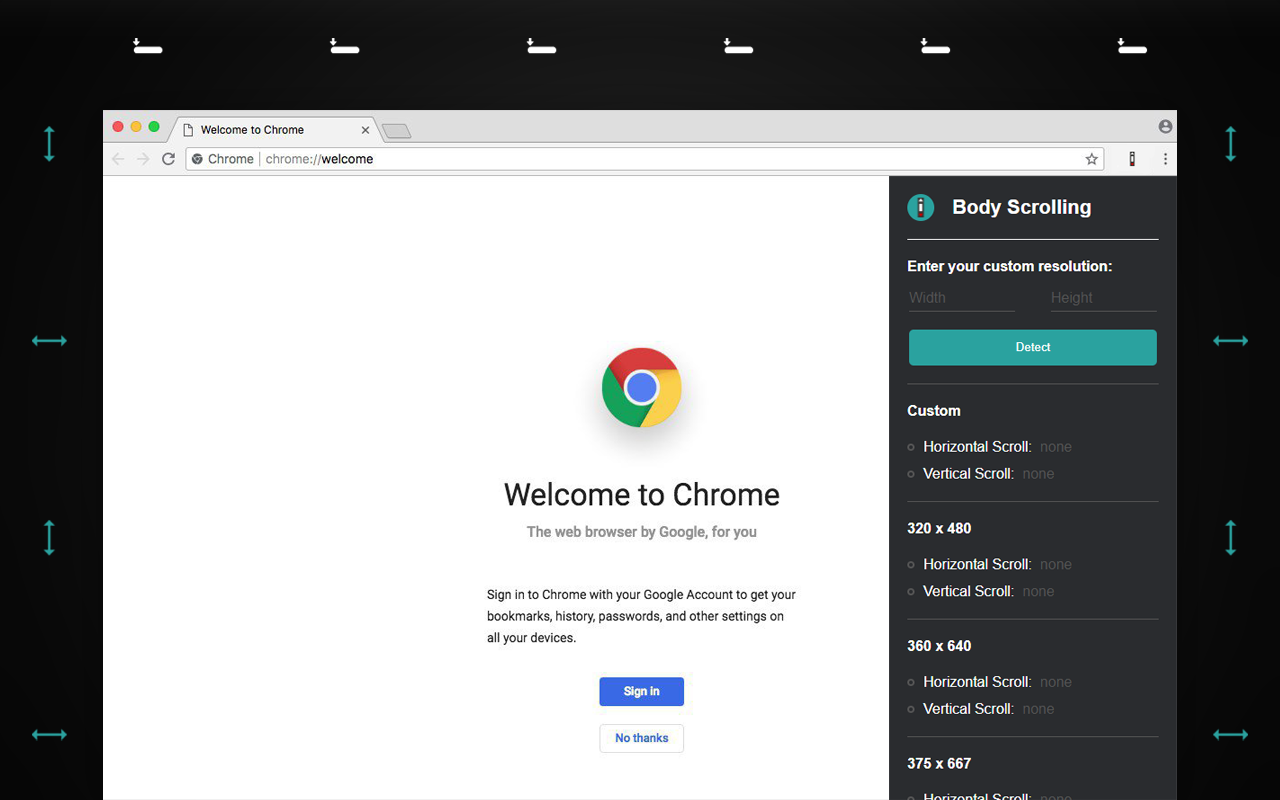This screenshot has height=800, width=1280.
Task: Click the Body Scrolling heading
Action: coord(1022,207)
